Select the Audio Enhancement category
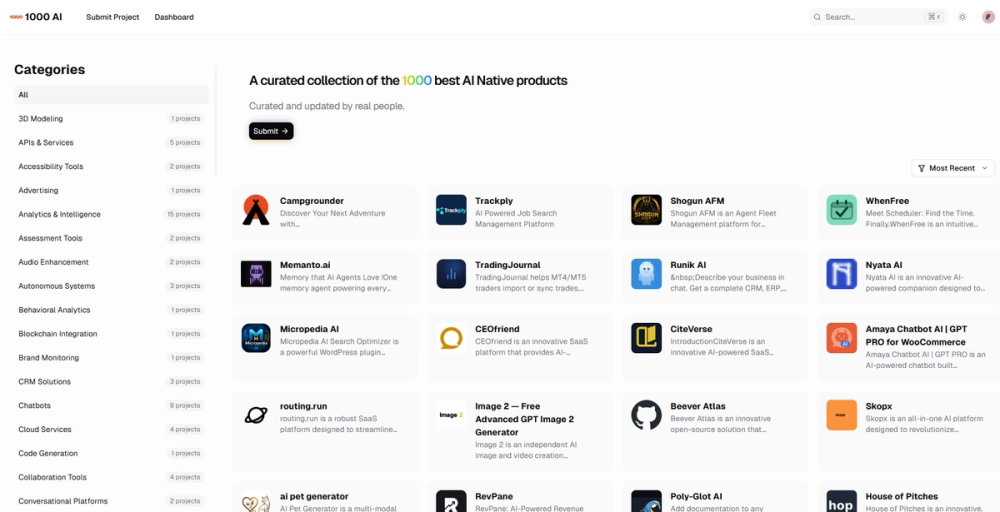The height and width of the screenshot is (512, 1000). click(111, 262)
